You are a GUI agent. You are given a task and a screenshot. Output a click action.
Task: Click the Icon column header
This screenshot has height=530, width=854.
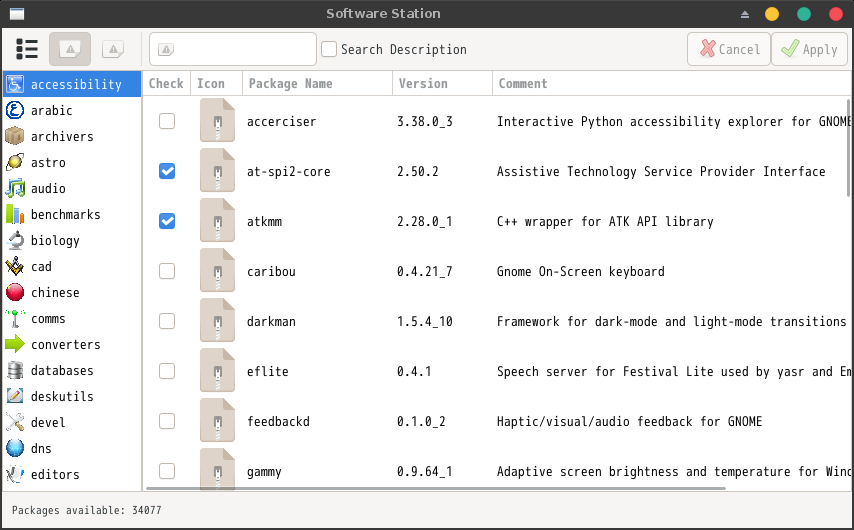(x=216, y=83)
